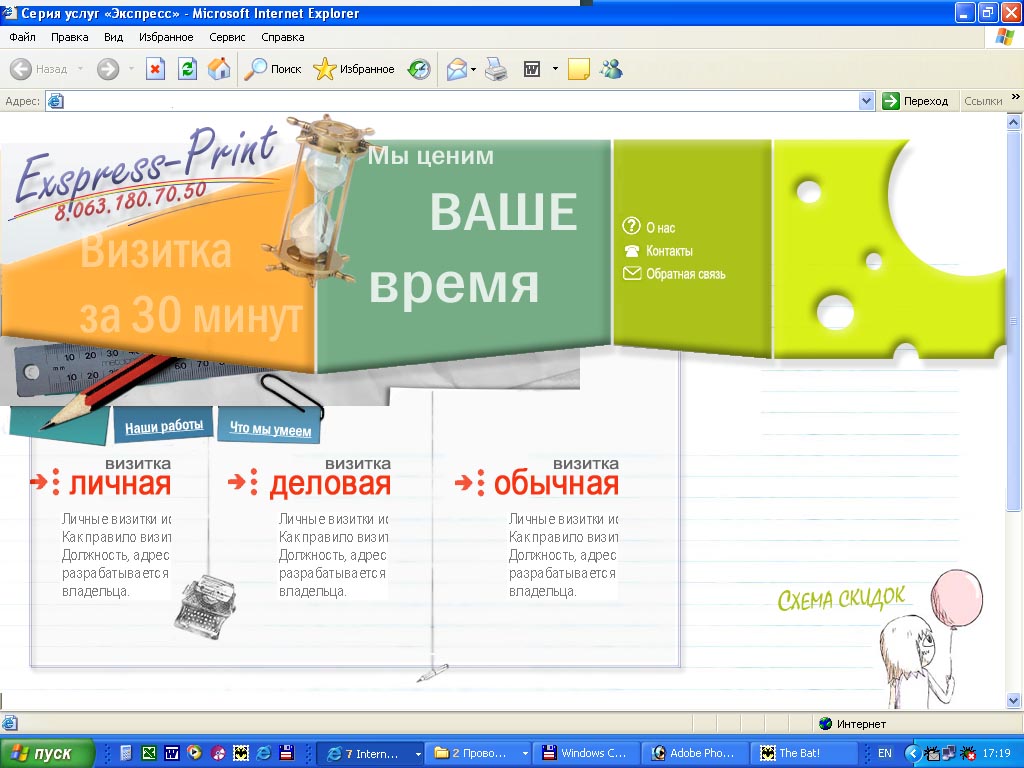Click the Интернет zone status indicator
Image resolution: width=1024 pixels, height=768 pixels.
(853, 724)
